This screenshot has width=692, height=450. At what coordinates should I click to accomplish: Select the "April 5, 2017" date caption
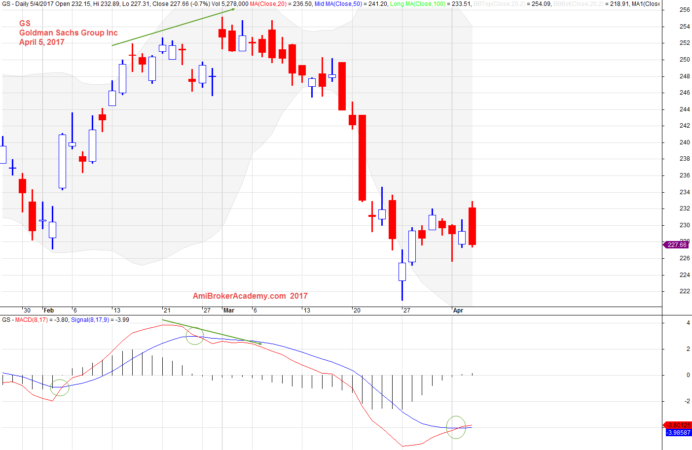click(41, 42)
